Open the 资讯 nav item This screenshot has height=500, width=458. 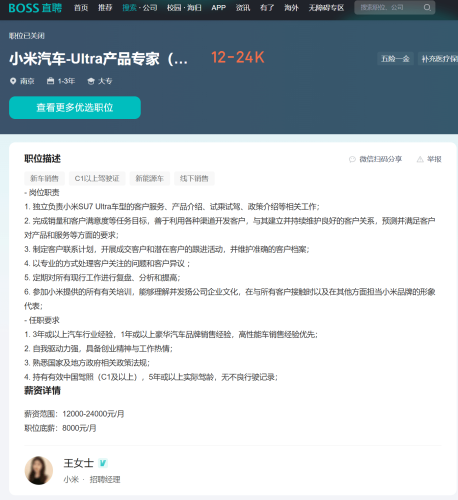243,8
